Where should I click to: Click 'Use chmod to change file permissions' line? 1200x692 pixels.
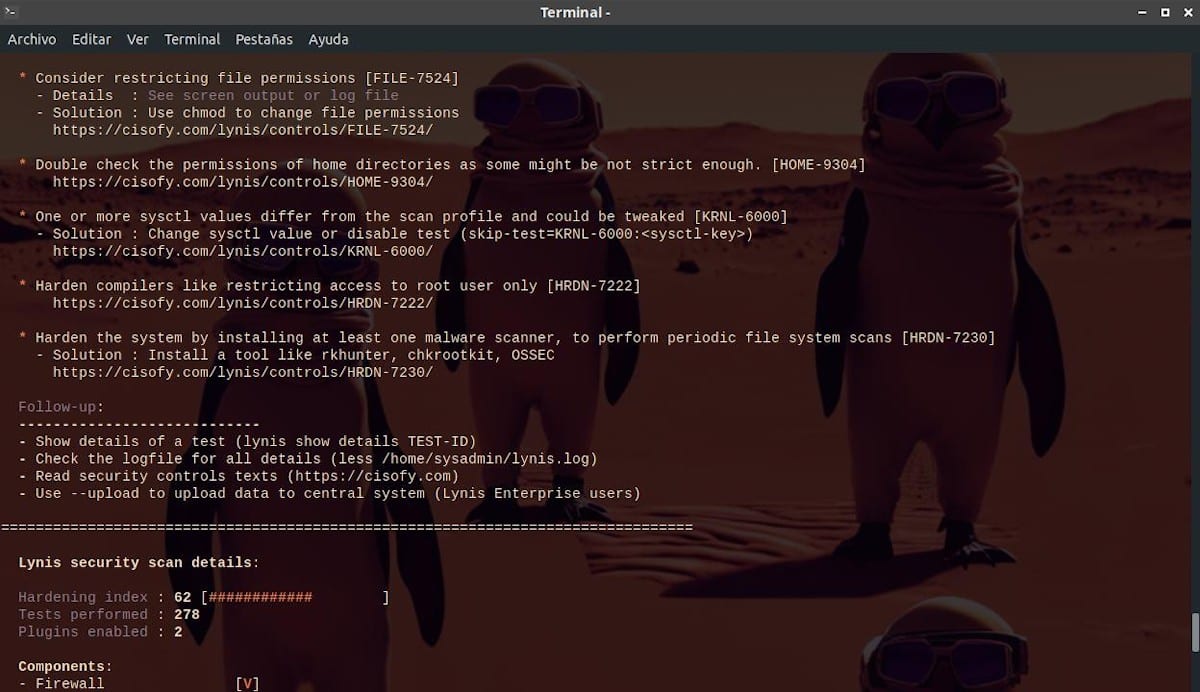pyautogui.click(x=247, y=113)
